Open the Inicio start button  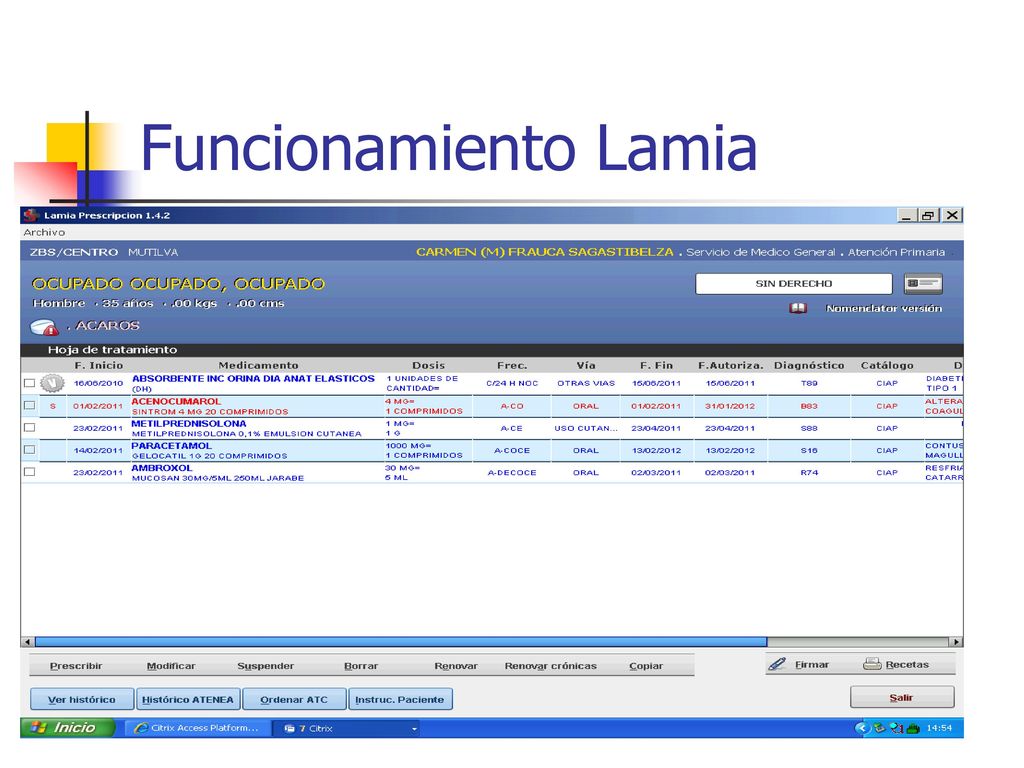click(x=68, y=728)
